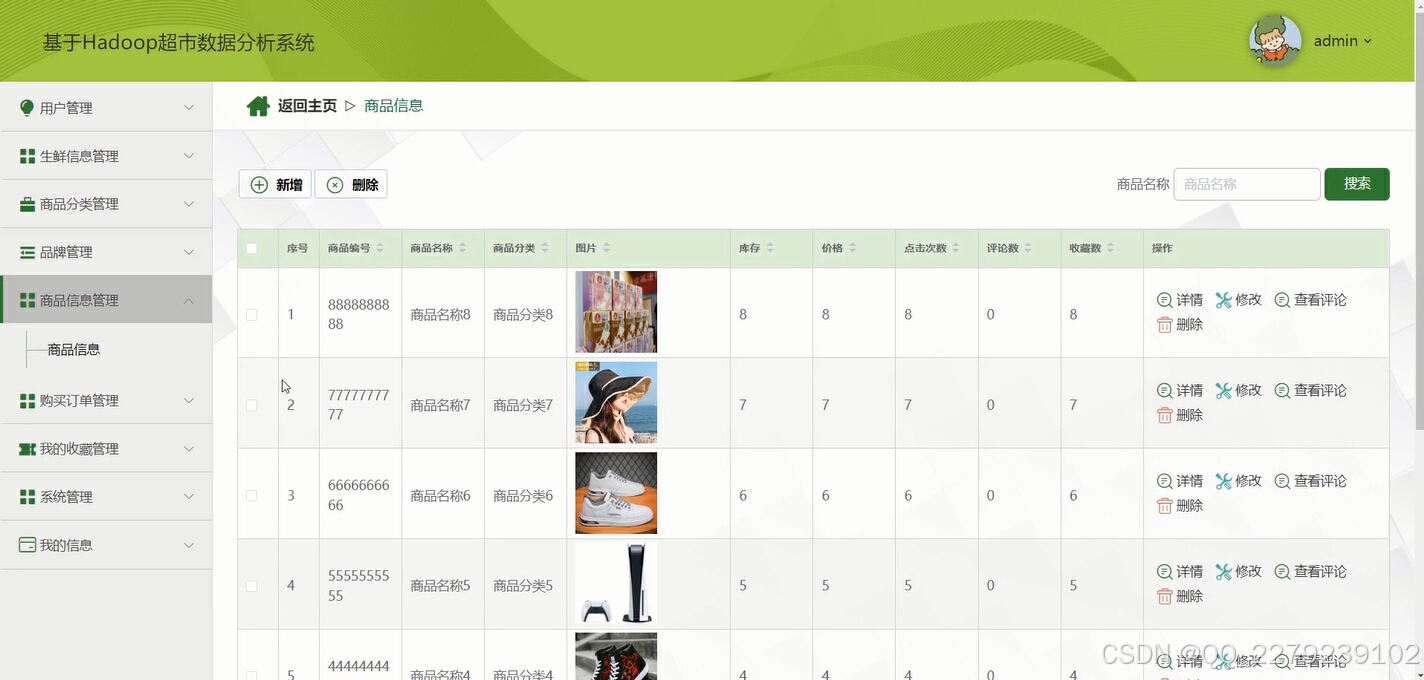Image resolution: width=1424 pixels, height=680 pixels.
Task: Expand the 品牌管理 sidebar chevron
Action: [189, 252]
